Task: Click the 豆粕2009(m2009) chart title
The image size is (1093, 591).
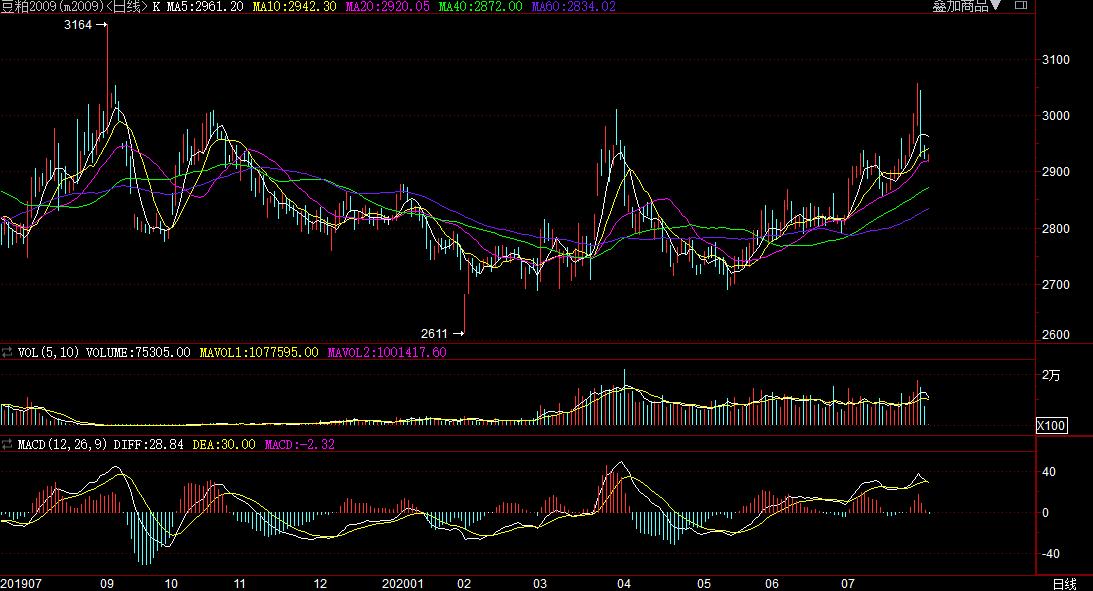Action: [52, 6]
